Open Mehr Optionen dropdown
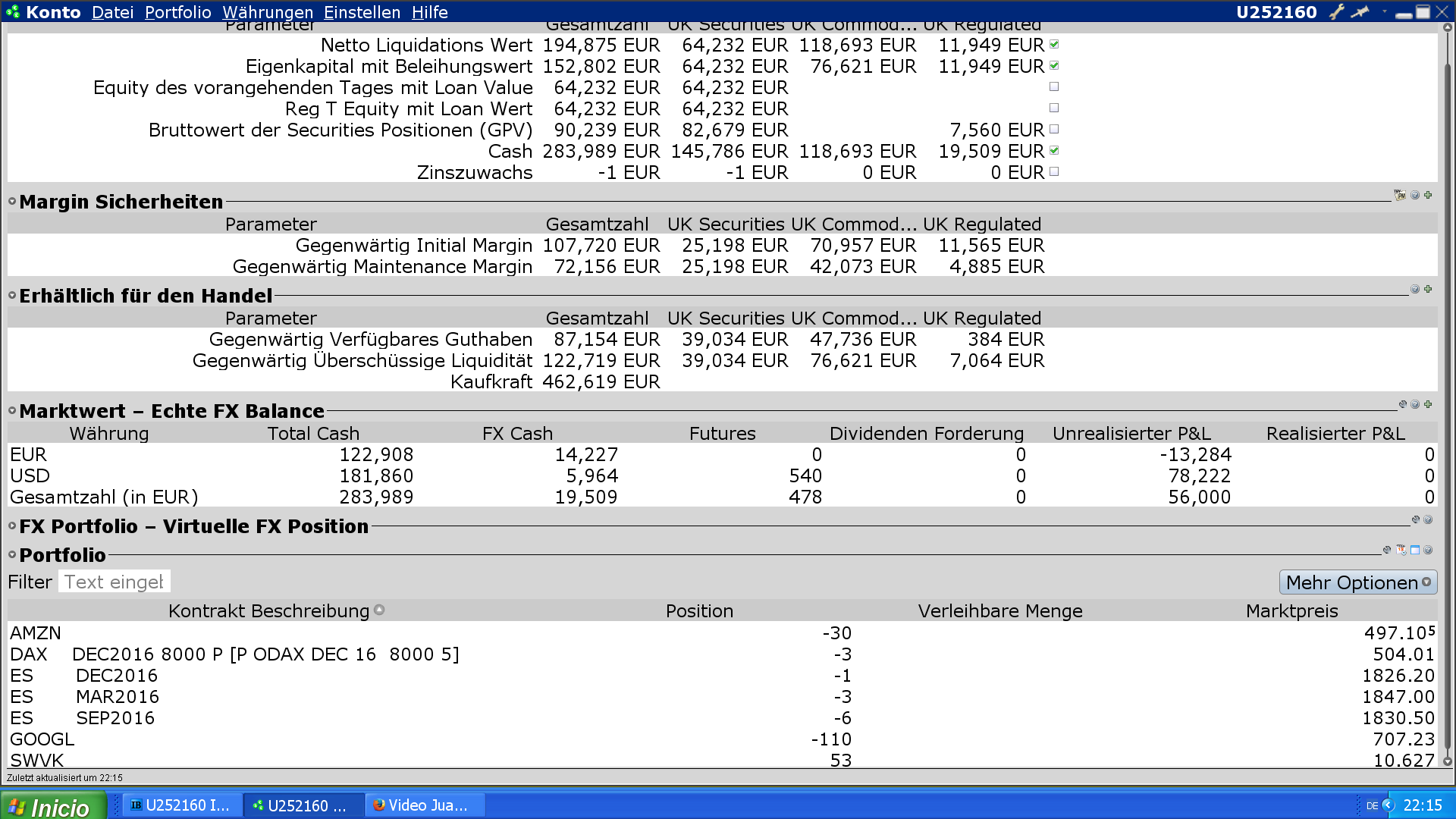Viewport: 1456px width, 819px height. click(x=1357, y=582)
